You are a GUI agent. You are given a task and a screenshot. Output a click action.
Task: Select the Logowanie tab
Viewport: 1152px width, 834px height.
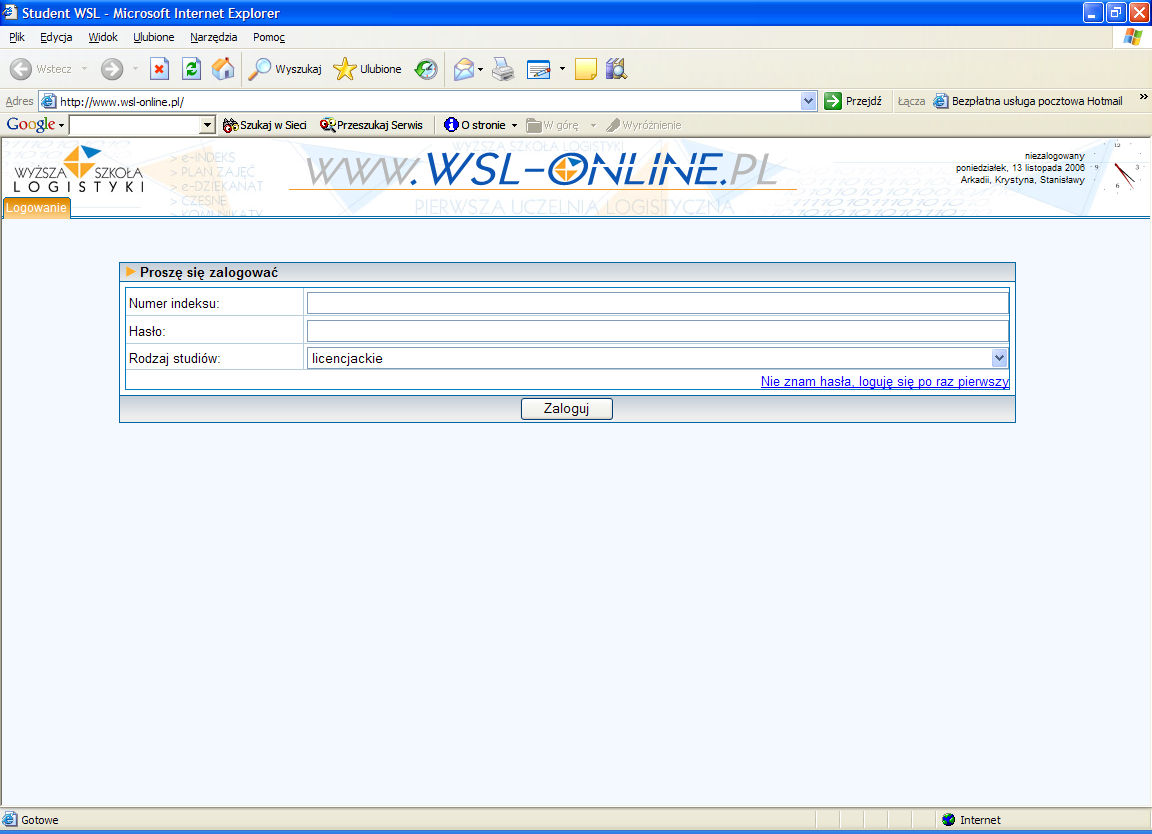tap(37, 208)
